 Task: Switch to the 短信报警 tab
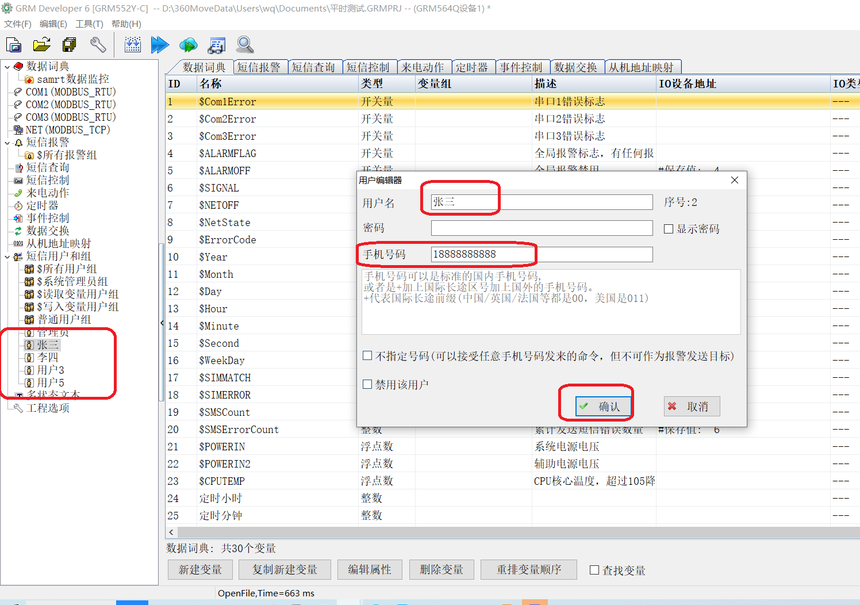[259, 67]
